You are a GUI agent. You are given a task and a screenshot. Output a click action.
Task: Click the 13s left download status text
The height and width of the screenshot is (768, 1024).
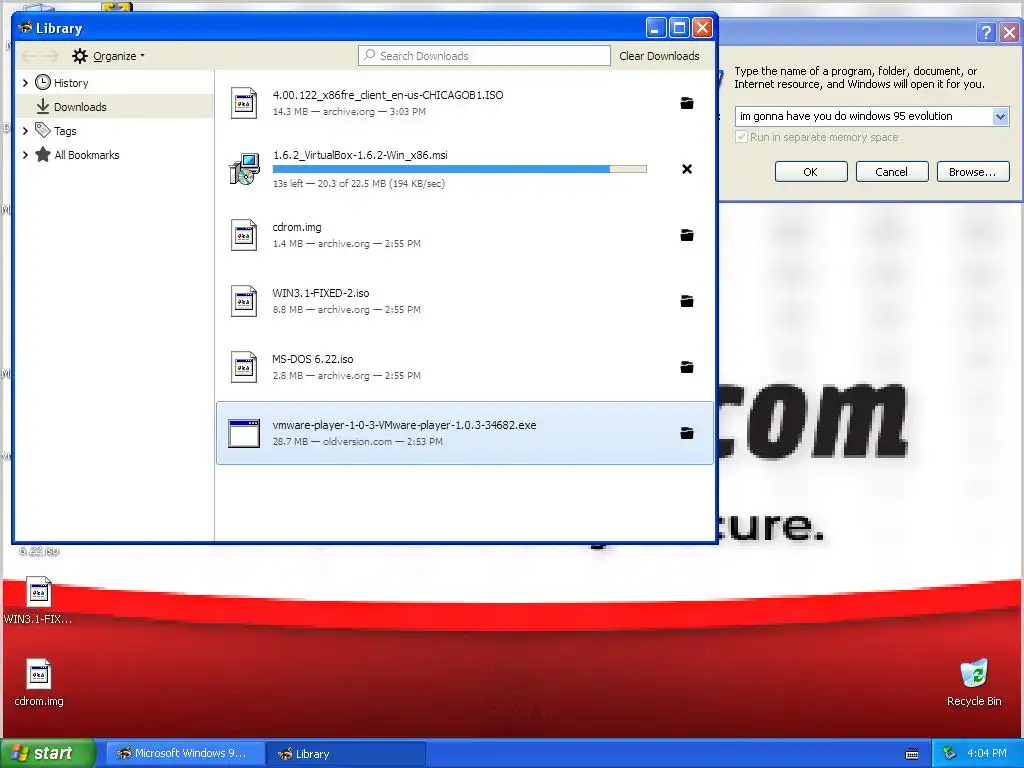coord(359,184)
